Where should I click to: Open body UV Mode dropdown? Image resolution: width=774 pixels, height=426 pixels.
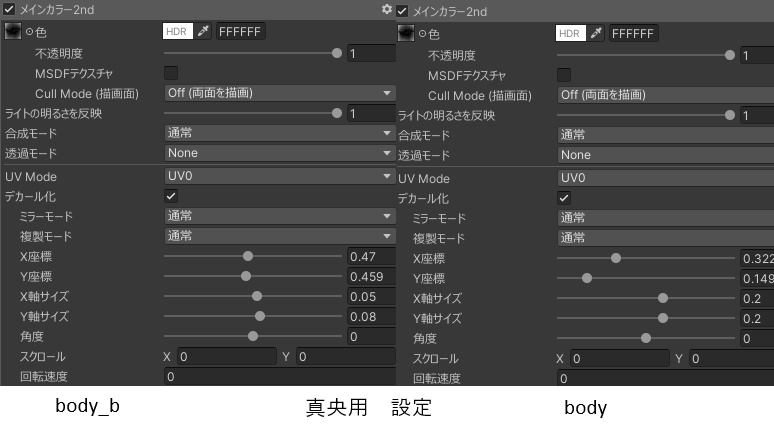click(x=665, y=178)
